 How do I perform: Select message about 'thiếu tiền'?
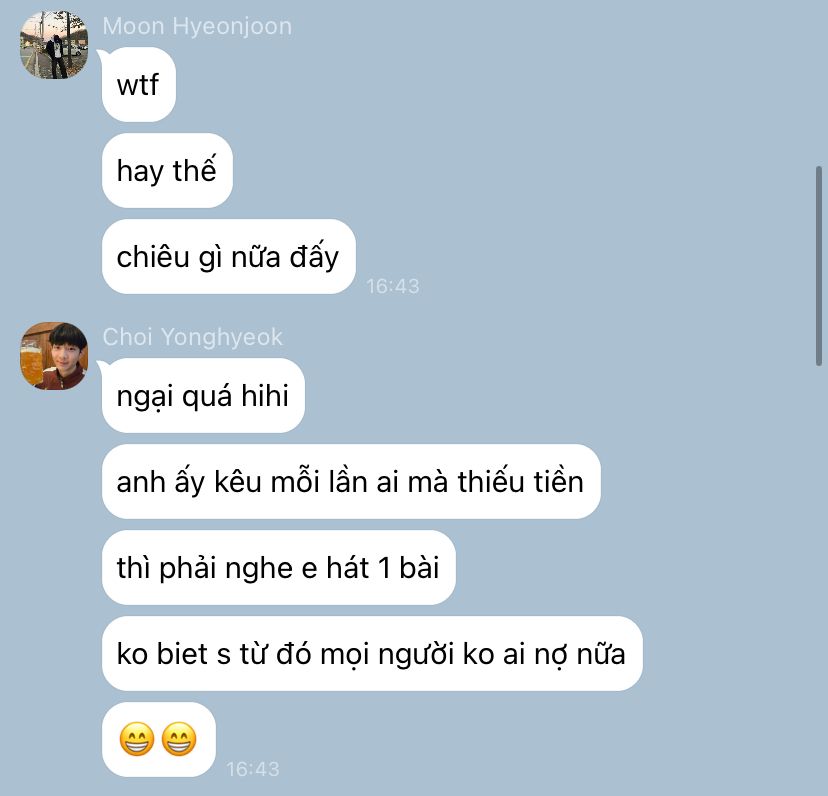[x=351, y=482]
